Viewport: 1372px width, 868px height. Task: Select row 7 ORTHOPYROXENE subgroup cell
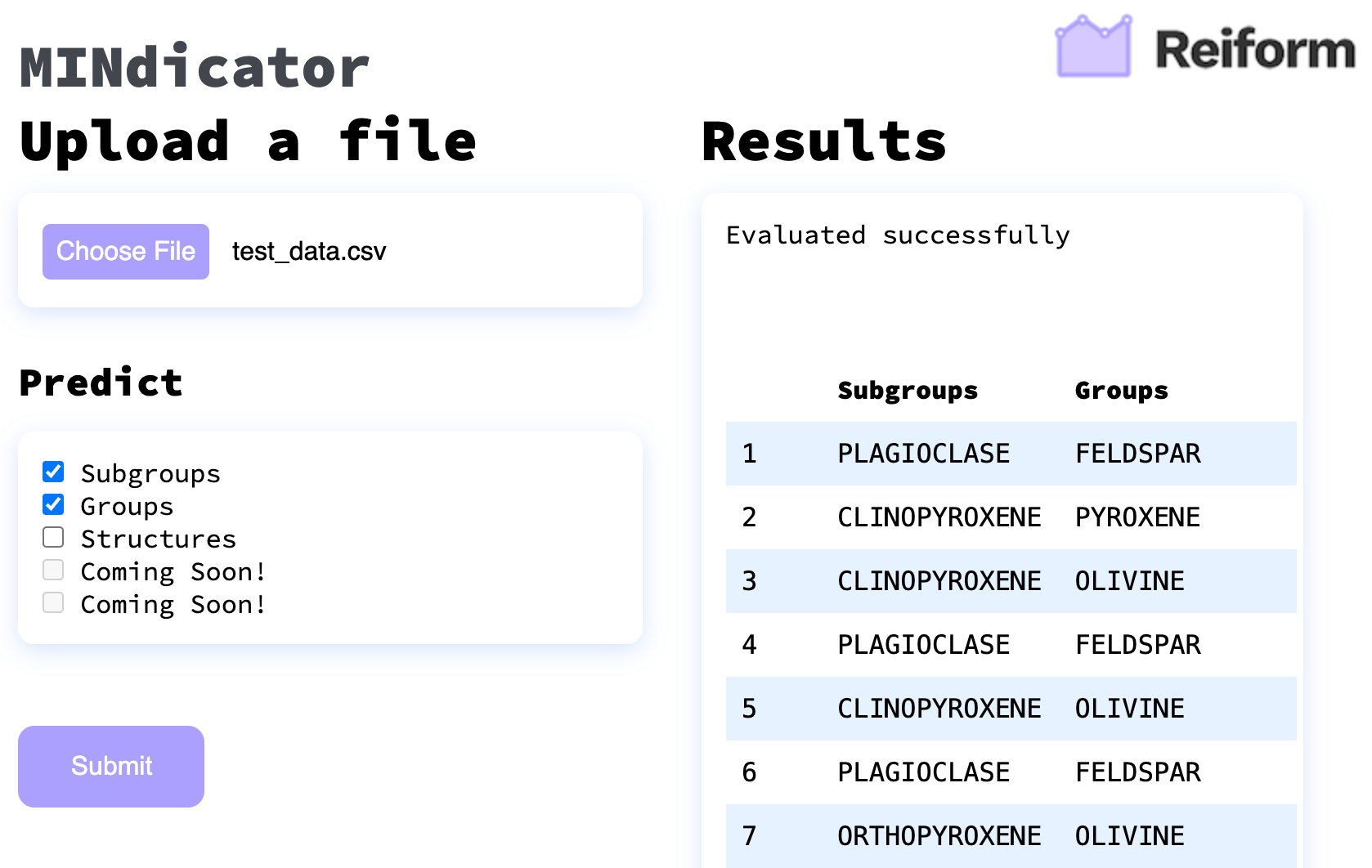[939, 836]
